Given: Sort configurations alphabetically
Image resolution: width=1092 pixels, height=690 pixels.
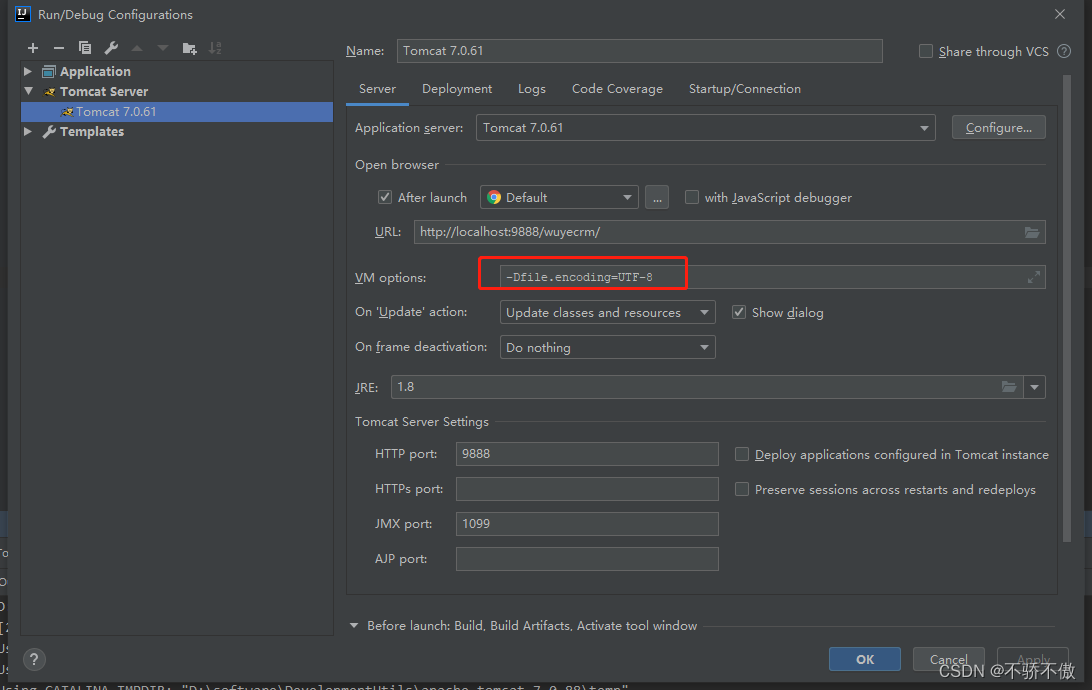Looking at the screenshot, I should click(x=215, y=48).
